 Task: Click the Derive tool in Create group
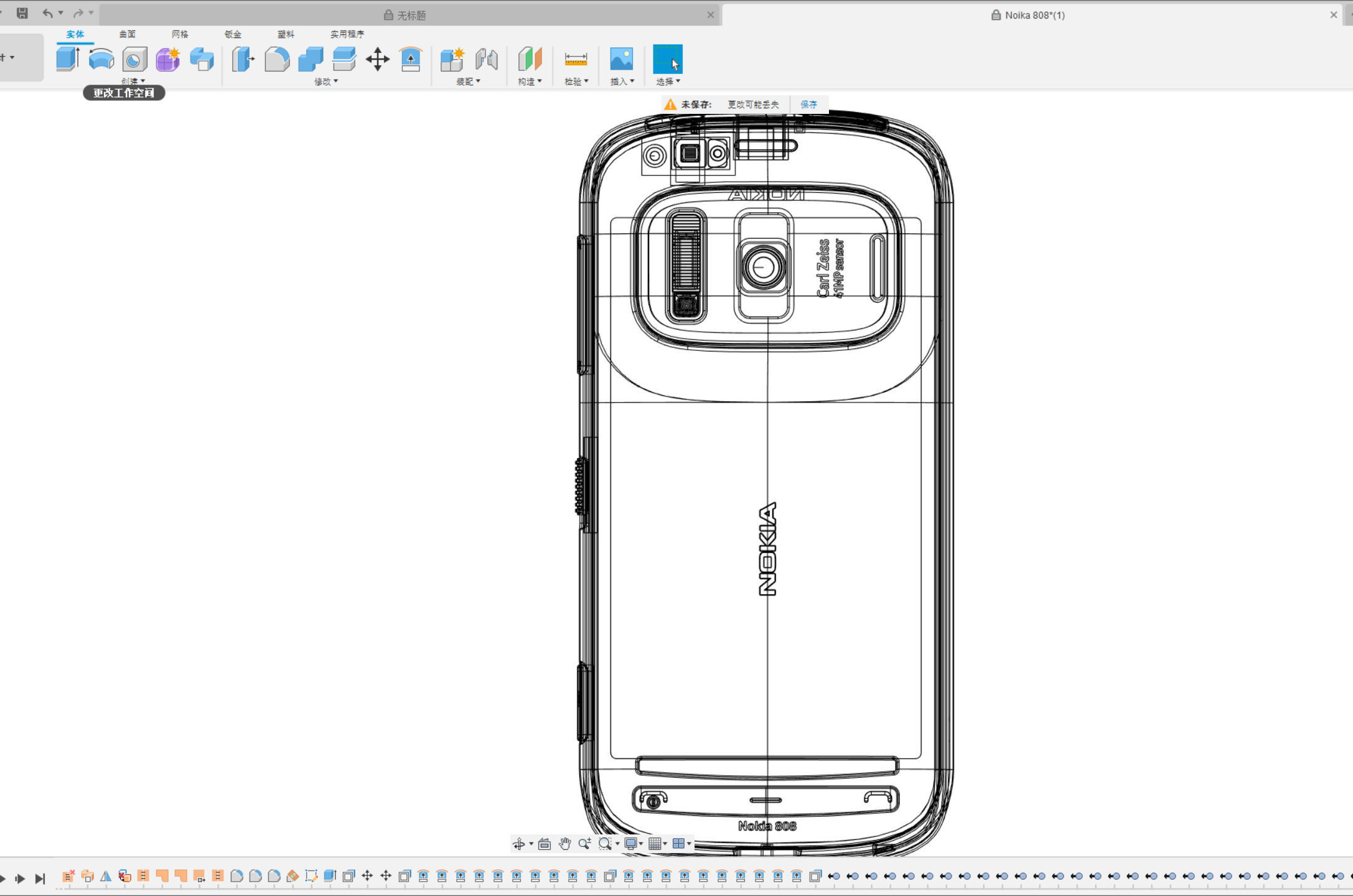(202, 59)
